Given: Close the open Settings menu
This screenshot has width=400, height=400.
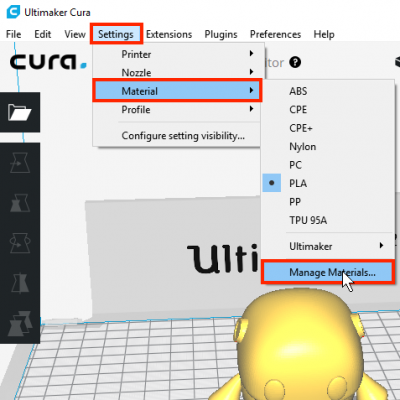Looking at the screenshot, I should tap(116, 34).
